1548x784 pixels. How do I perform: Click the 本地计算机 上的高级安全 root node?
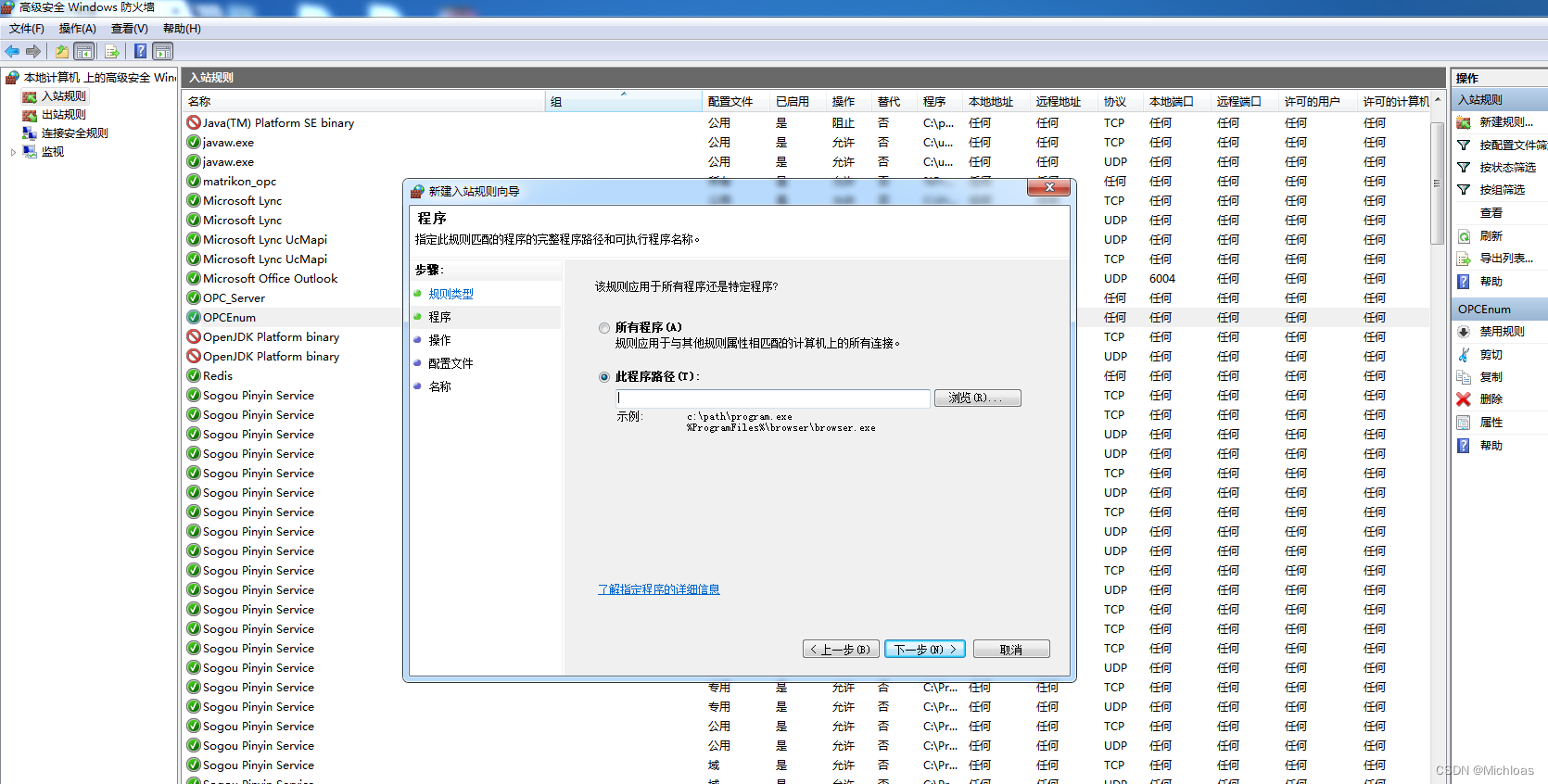(x=99, y=78)
